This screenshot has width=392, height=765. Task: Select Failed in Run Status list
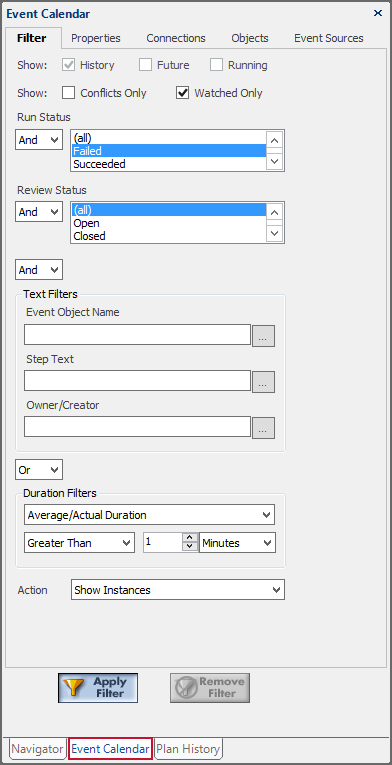[x=169, y=151]
